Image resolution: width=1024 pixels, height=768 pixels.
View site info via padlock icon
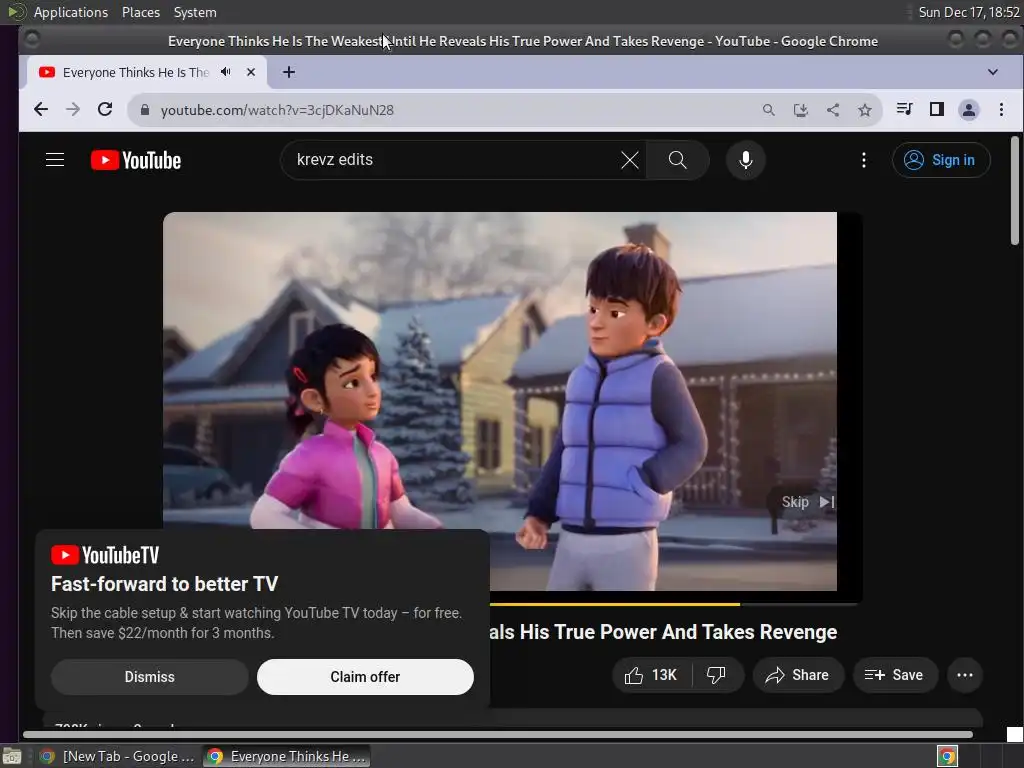coord(145,110)
